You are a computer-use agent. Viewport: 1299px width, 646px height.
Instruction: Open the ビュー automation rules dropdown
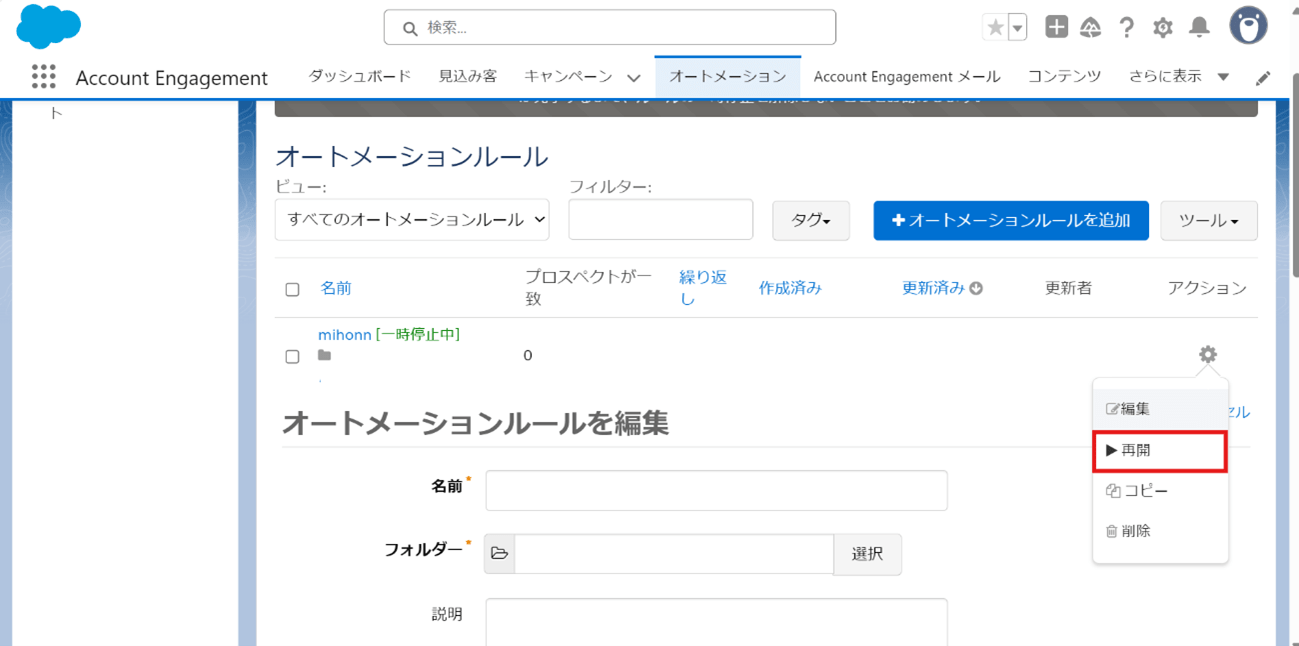(x=412, y=220)
